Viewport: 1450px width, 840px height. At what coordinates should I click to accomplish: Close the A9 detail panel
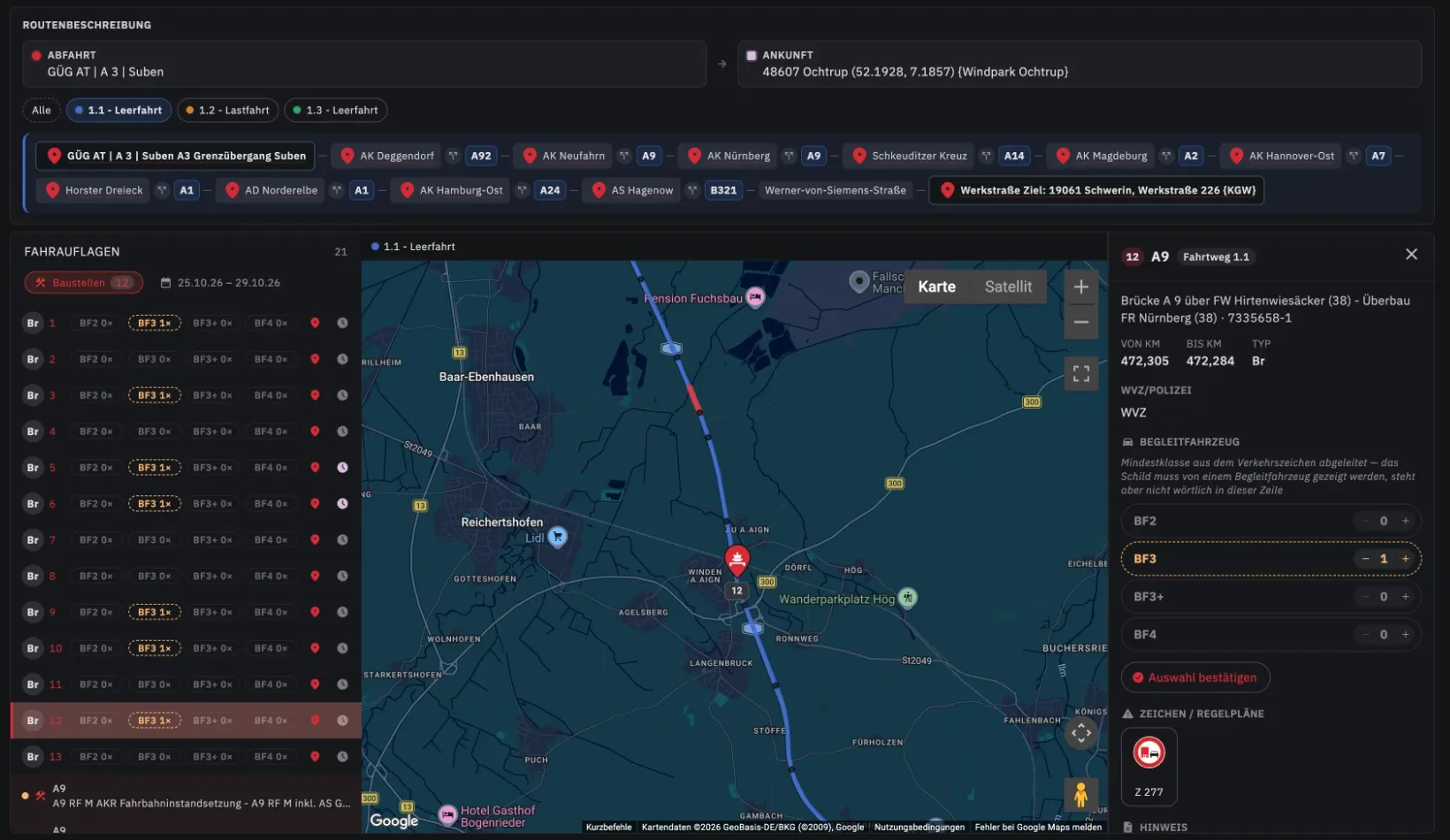tap(1411, 255)
